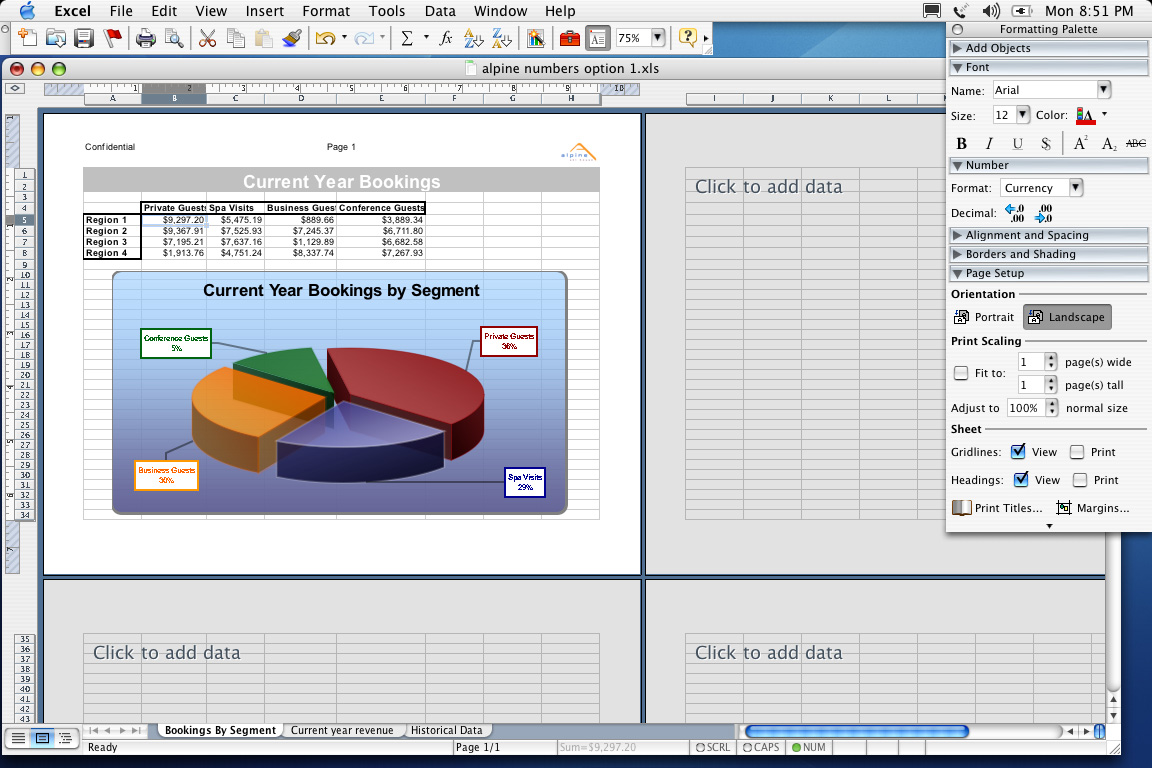
Task: Open the Tools menu
Action: point(387,11)
